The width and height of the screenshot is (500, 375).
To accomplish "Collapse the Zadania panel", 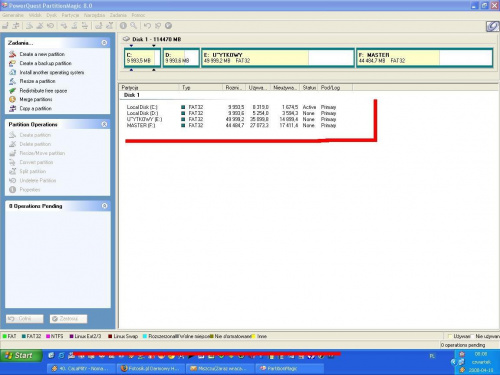I will (x=104, y=43).
